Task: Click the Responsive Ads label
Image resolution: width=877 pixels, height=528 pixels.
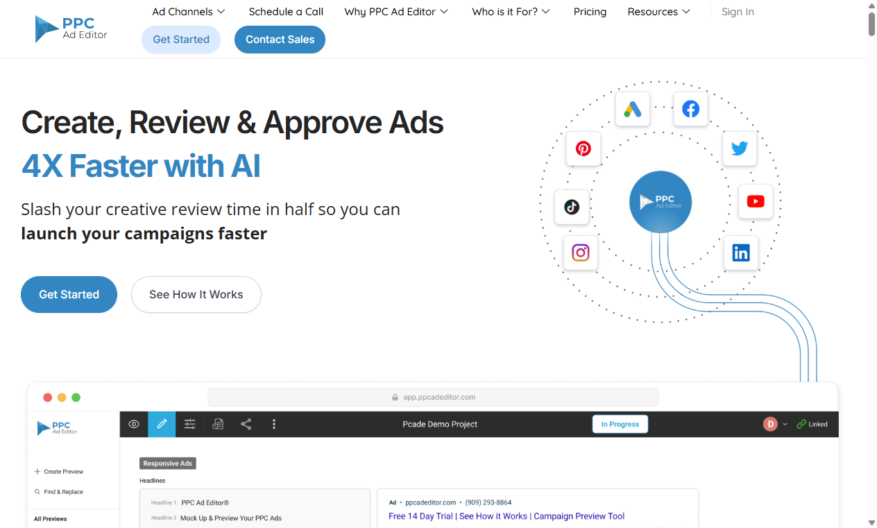Action: (x=167, y=463)
